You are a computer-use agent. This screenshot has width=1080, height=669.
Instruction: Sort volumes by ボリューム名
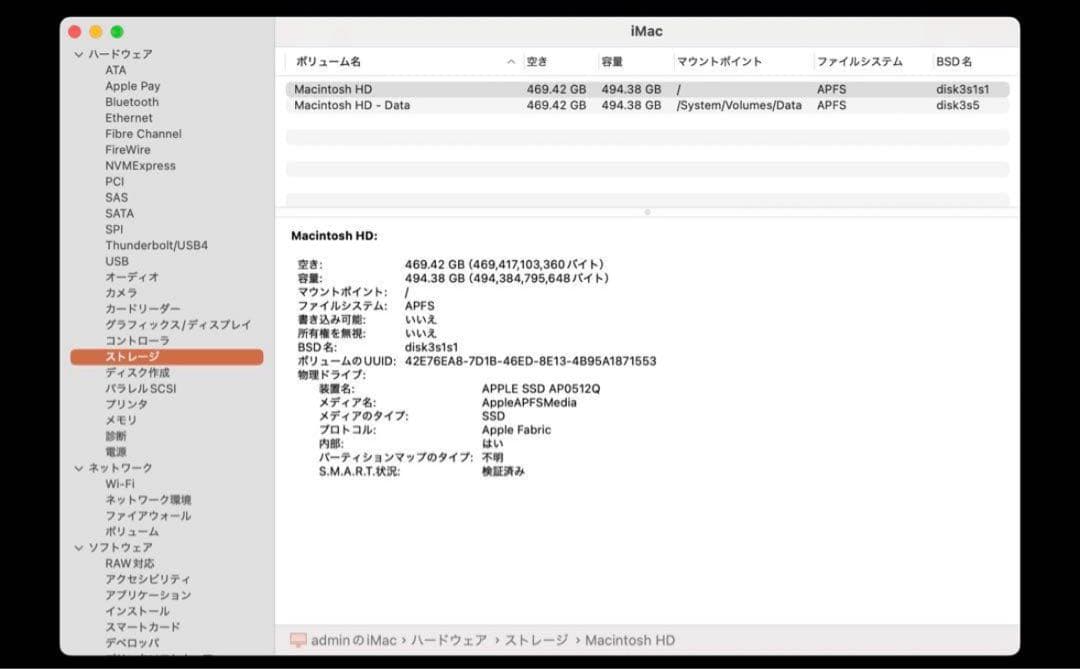(x=330, y=61)
